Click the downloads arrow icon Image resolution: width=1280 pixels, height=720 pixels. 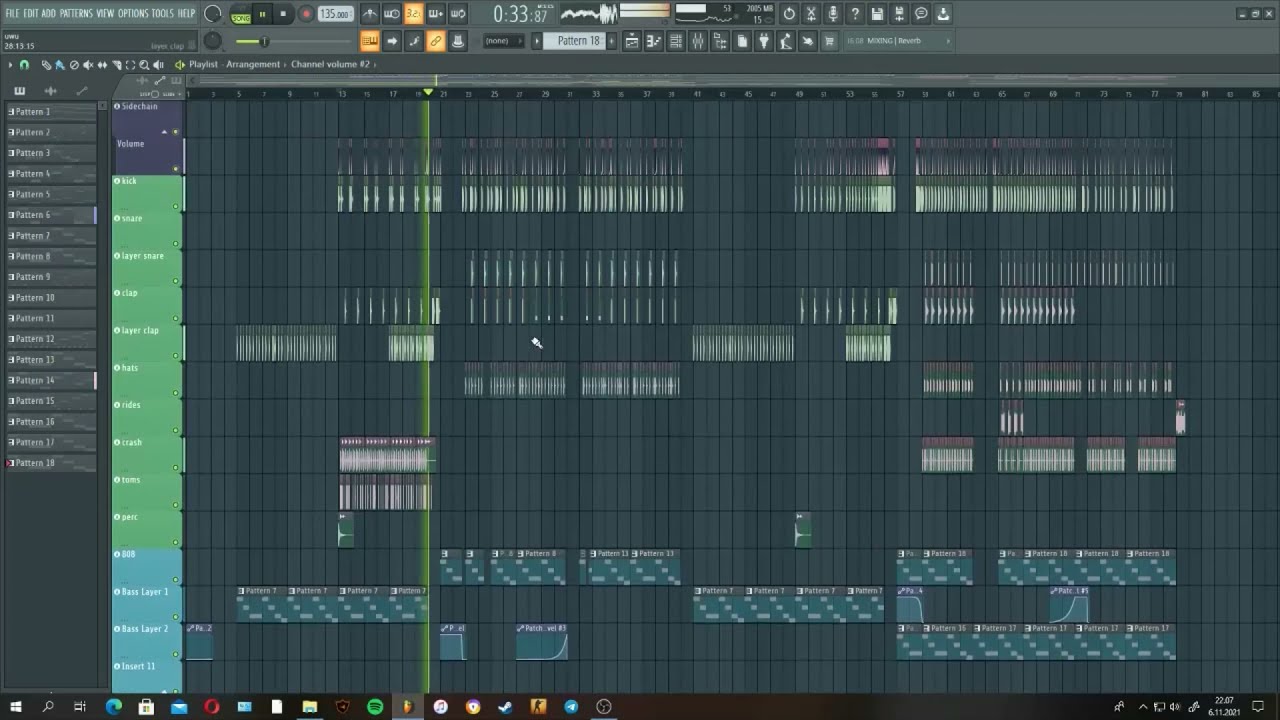point(943,14)
